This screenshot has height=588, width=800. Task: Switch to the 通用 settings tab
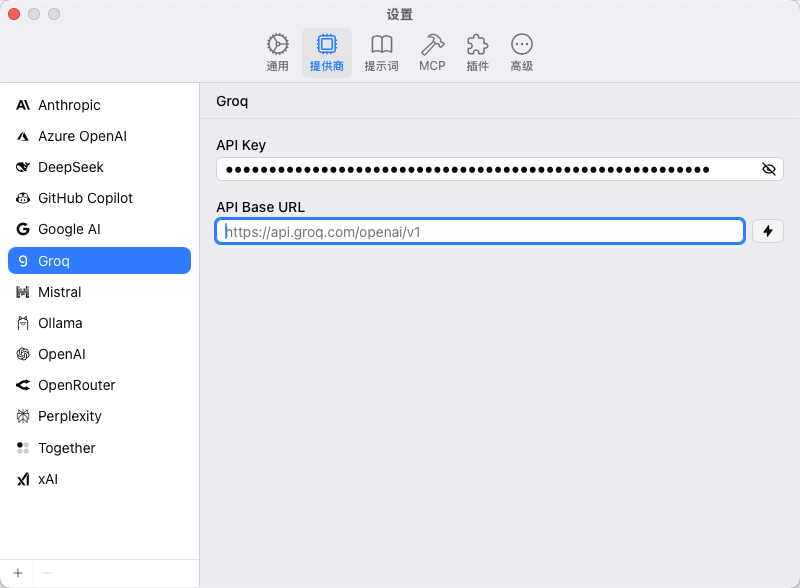pos(277,53)
